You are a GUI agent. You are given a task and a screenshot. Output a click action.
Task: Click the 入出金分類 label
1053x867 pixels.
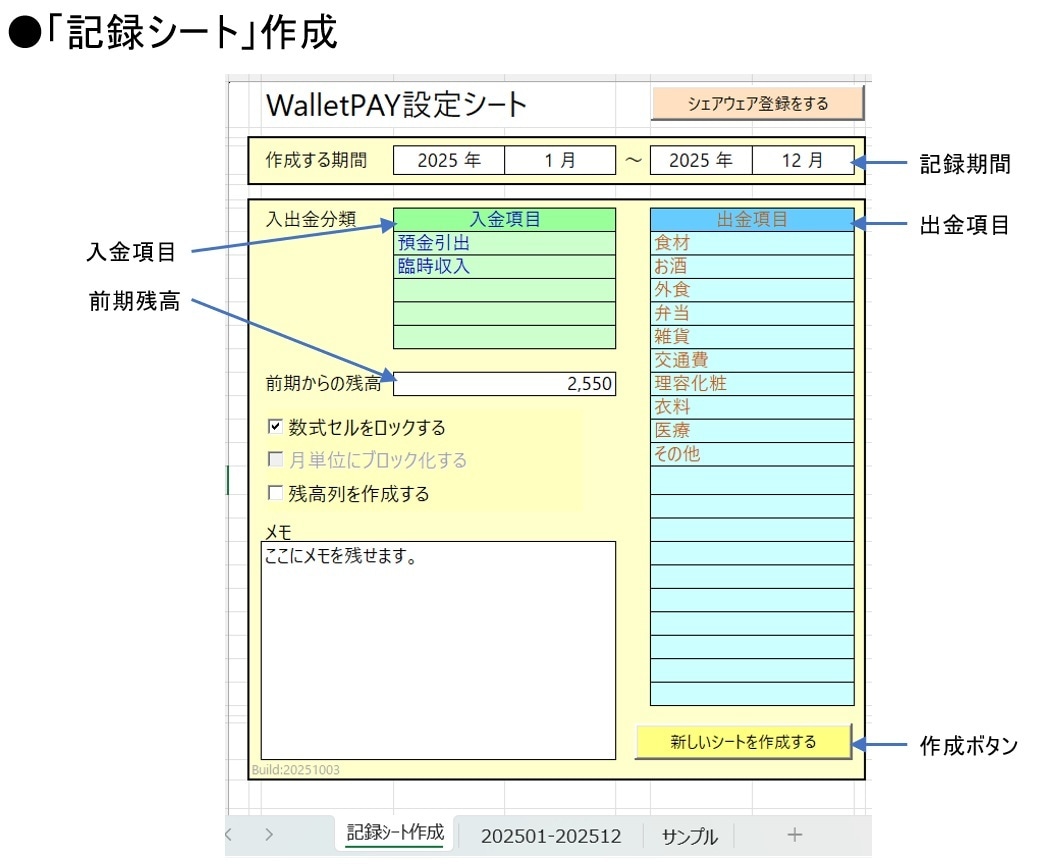pos(311,219)
